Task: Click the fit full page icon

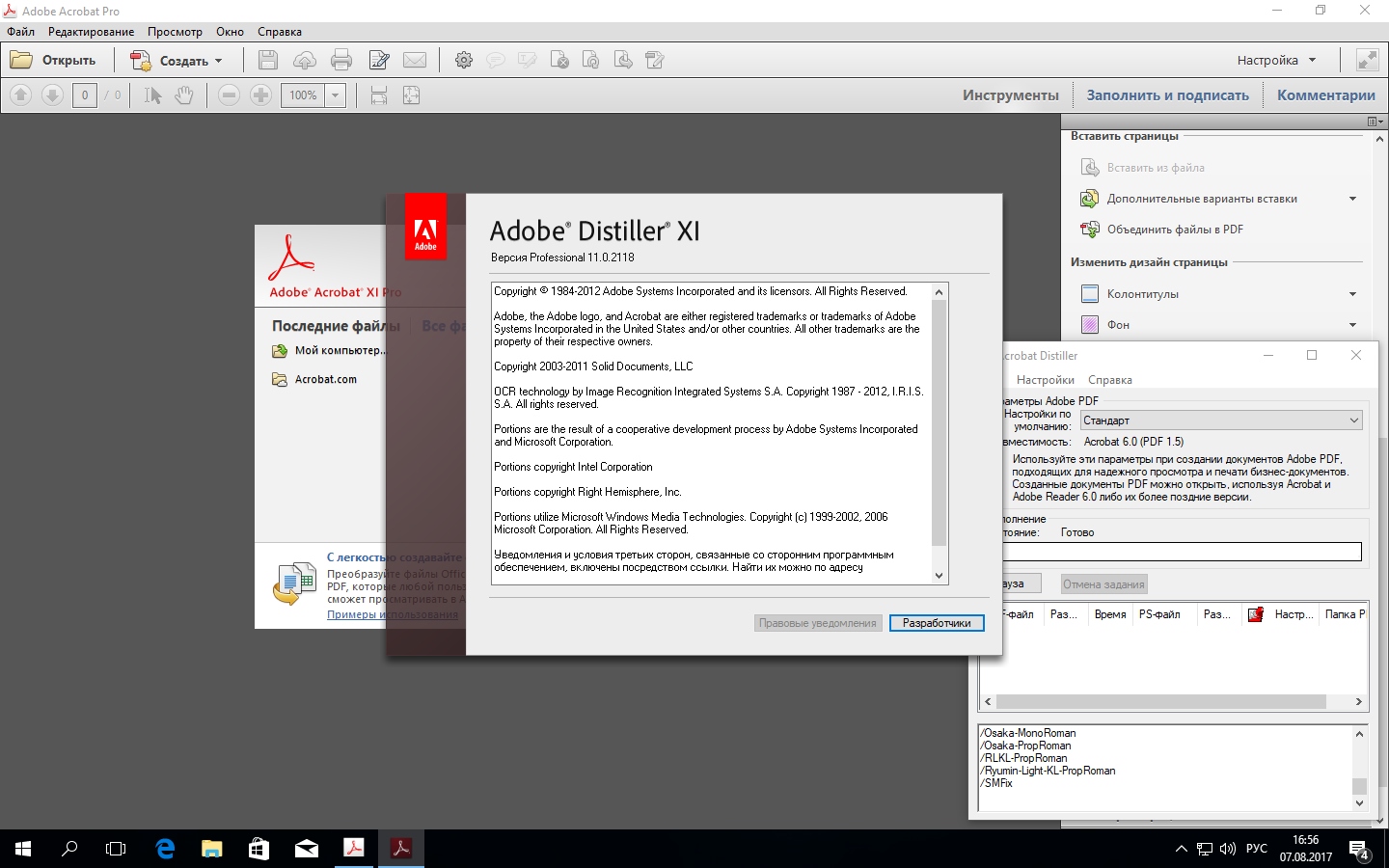Action: click(x=411, y=95)
